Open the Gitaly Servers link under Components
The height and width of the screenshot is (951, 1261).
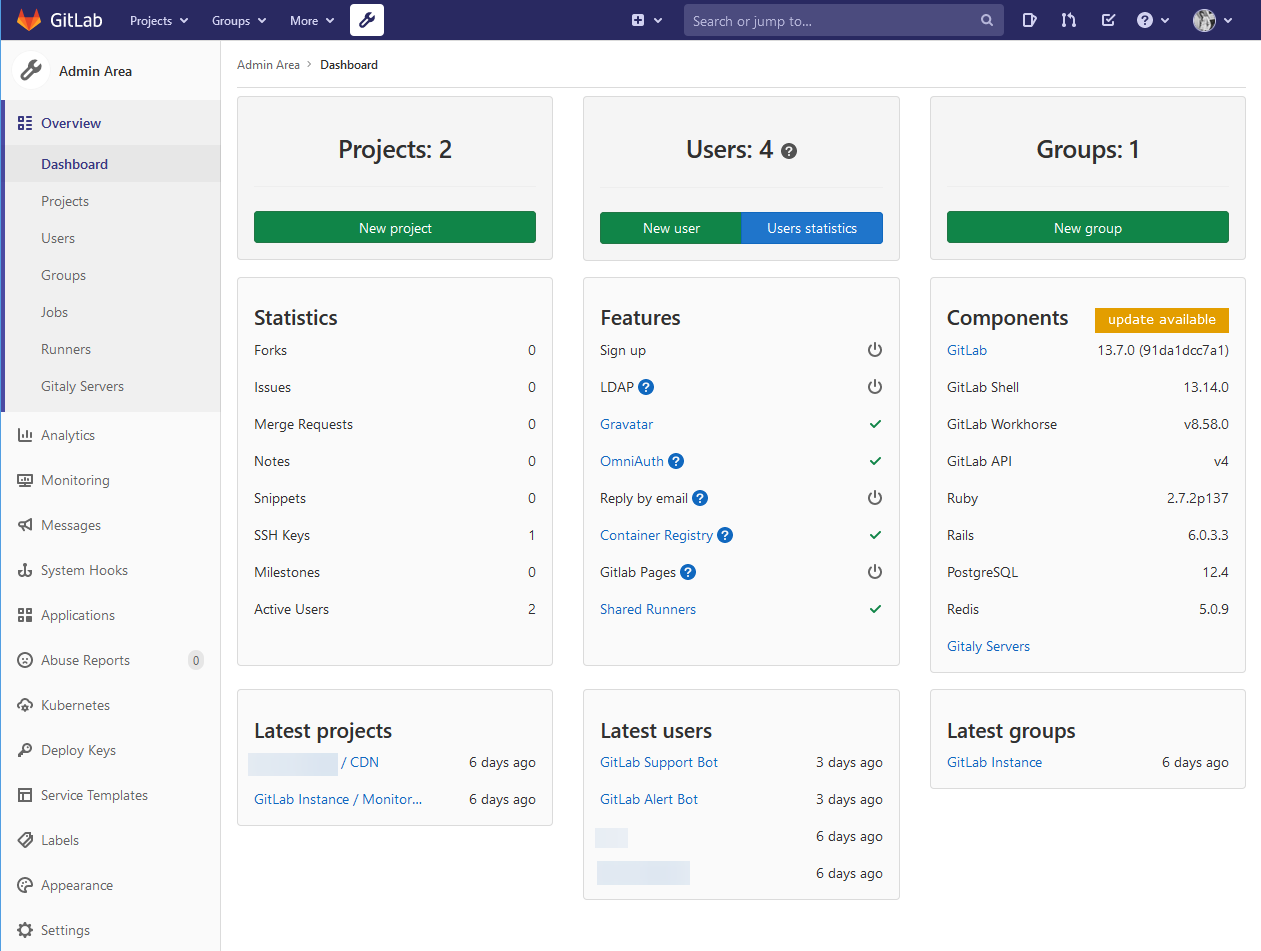(x=988, y=646)
